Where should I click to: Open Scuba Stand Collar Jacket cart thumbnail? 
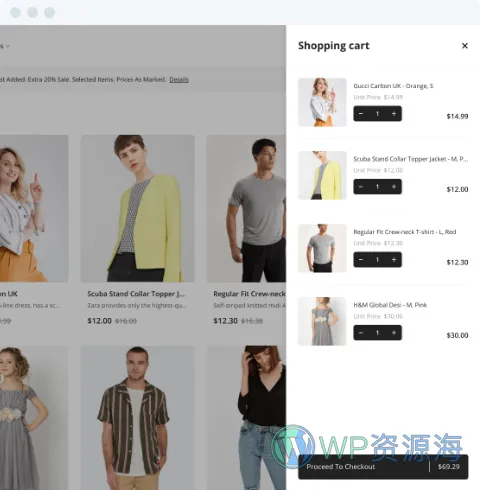coord(322,175)
